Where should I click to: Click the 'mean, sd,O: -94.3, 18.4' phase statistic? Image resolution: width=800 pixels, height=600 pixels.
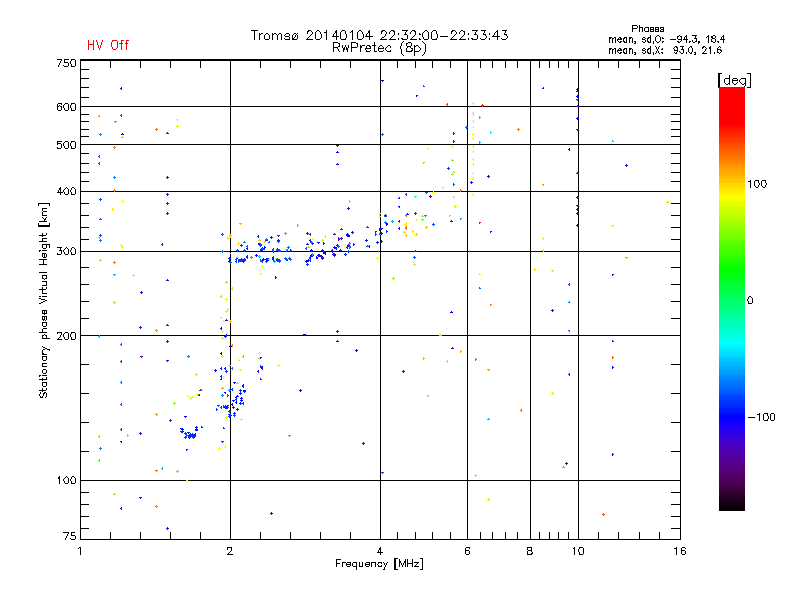[x=666, y=39]
